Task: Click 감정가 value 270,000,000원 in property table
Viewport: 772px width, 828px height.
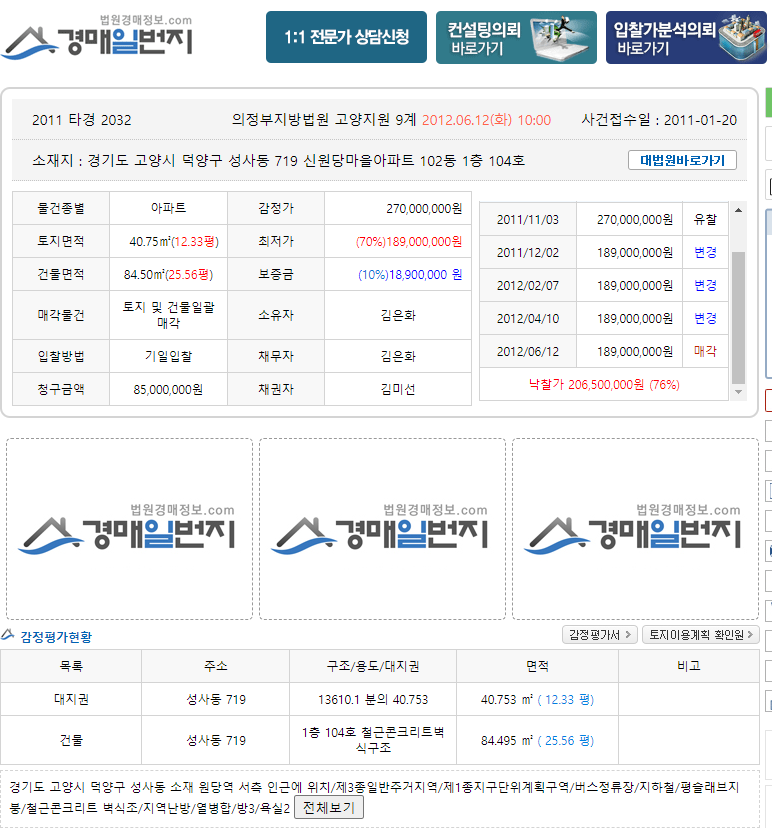Action: click(424, 209)
